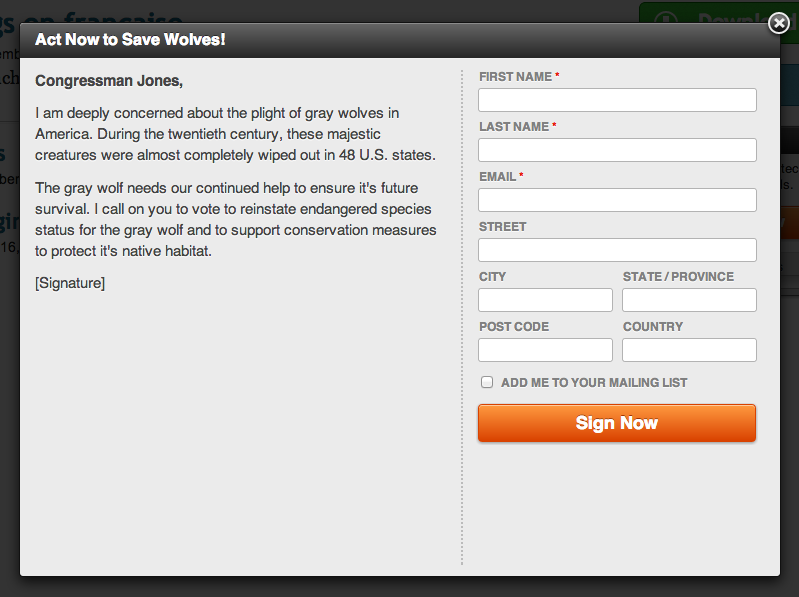Click the 'First Name' field label
This screenshot has height=597, width=799.
(x=515, y=77)
